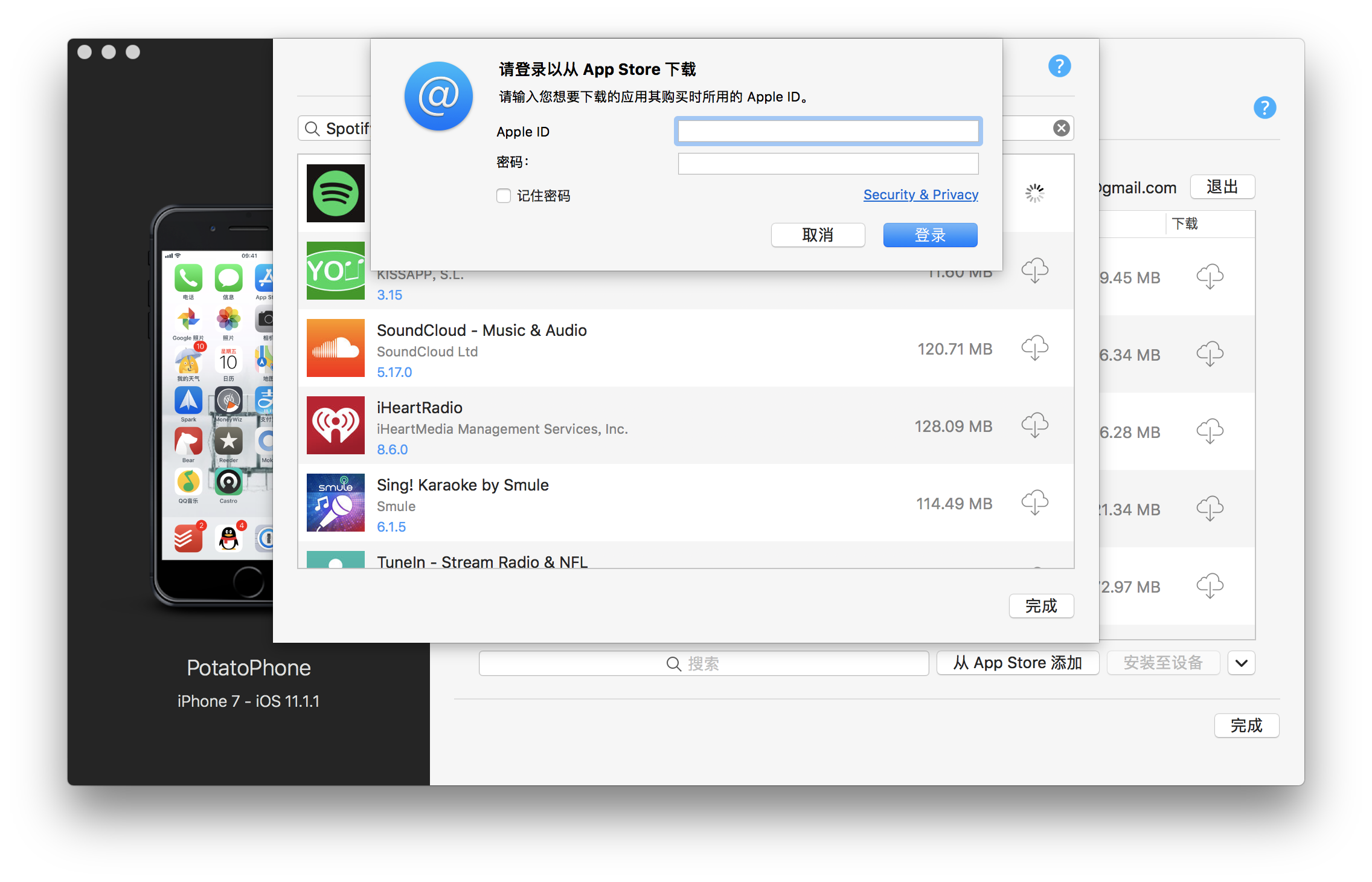Download iHeartRadio via cloud icon
Image resolution: width=1372 pixels, height=882 pixels.
pos(1034,425)
